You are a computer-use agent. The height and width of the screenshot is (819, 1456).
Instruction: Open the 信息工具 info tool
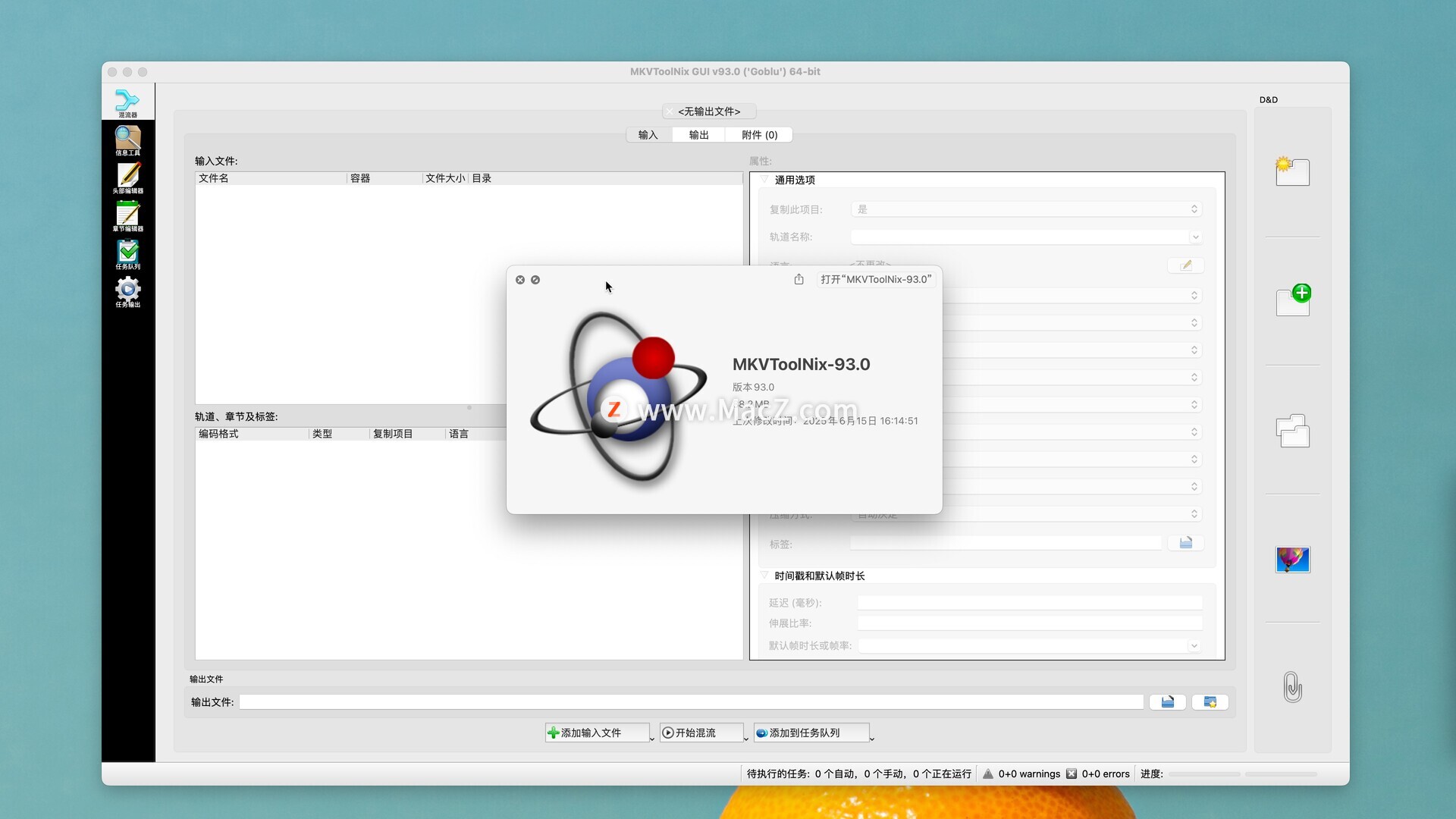pyautogui.click(x=127, y=140)
